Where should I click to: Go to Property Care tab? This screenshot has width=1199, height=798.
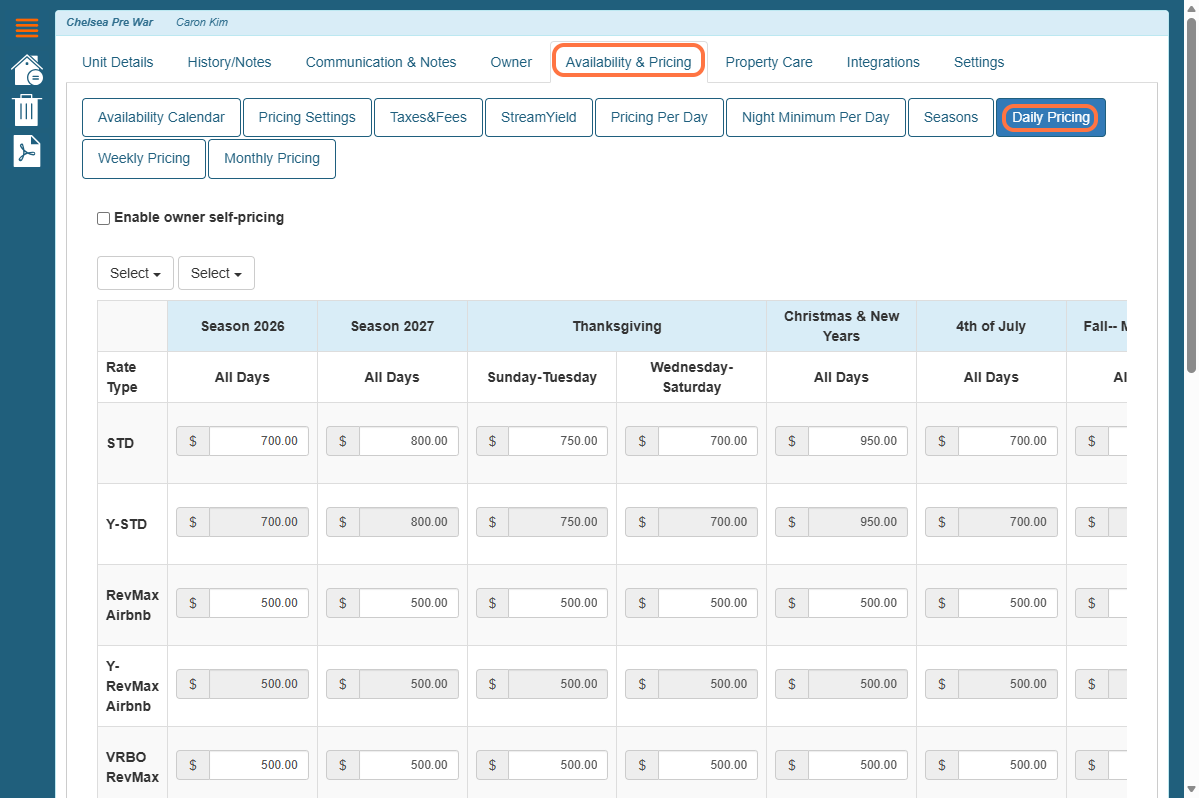[x=768, y=62]
